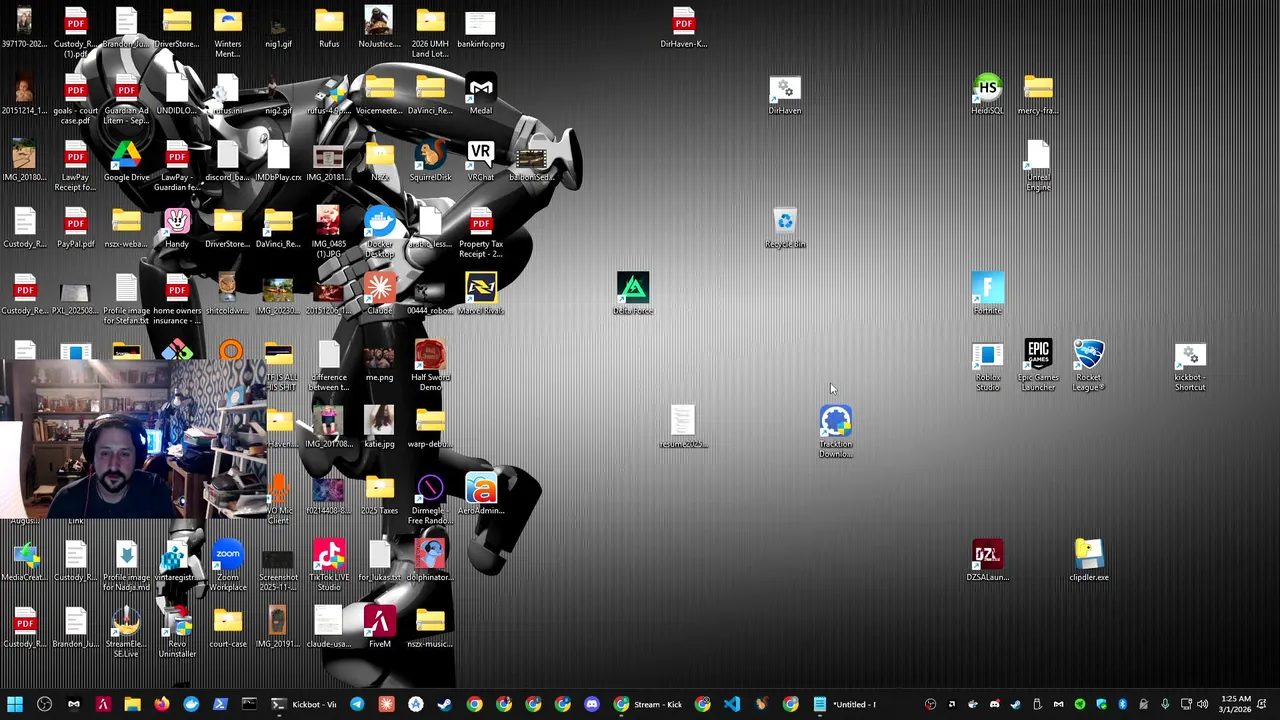Image resolution: width=1280 pixels, height=720 pixels.
Task: Select the resume text file icon
Action: (x=684, y=427)
